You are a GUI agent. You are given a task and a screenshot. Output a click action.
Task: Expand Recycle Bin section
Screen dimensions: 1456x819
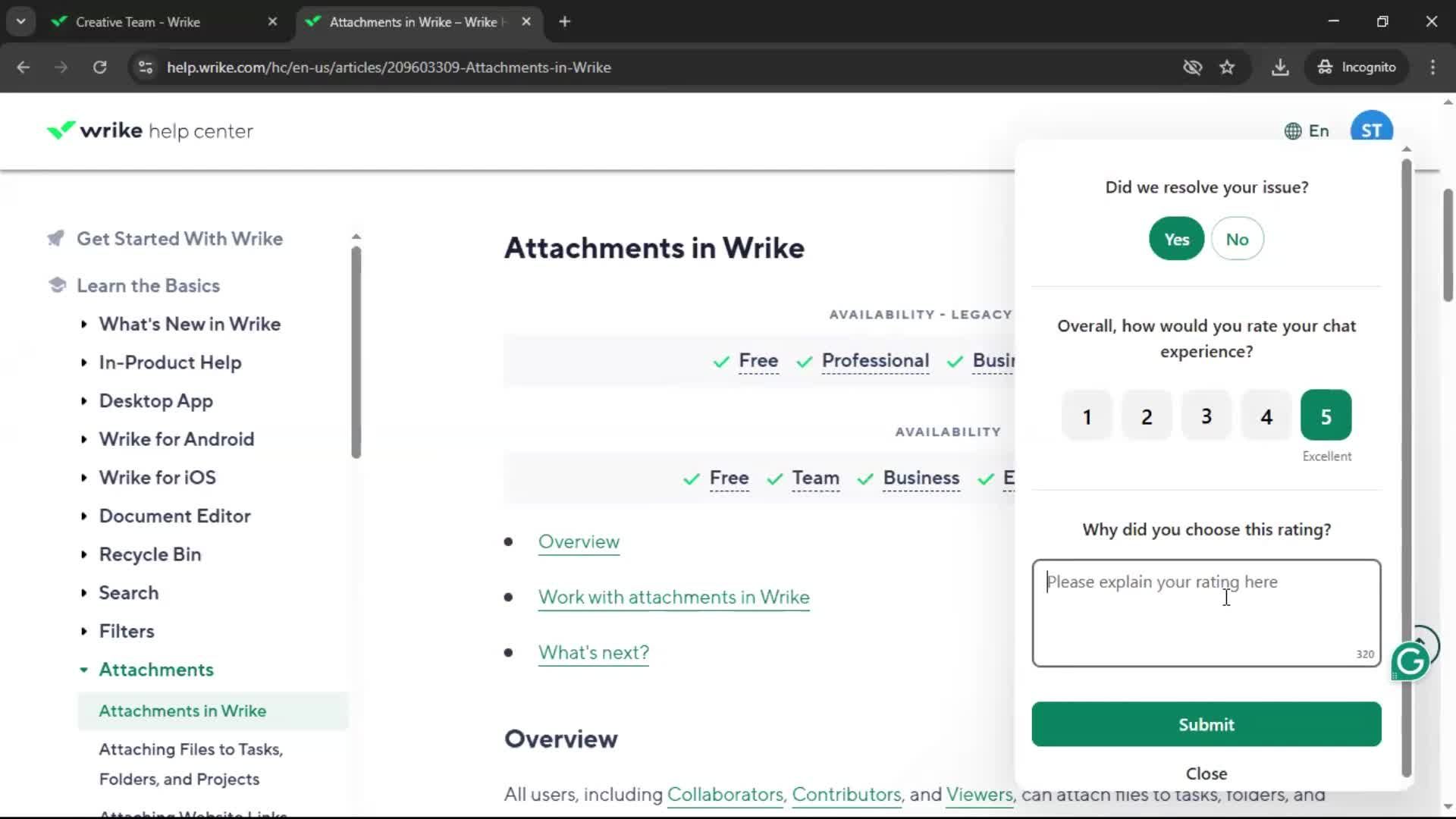[83, 554]
